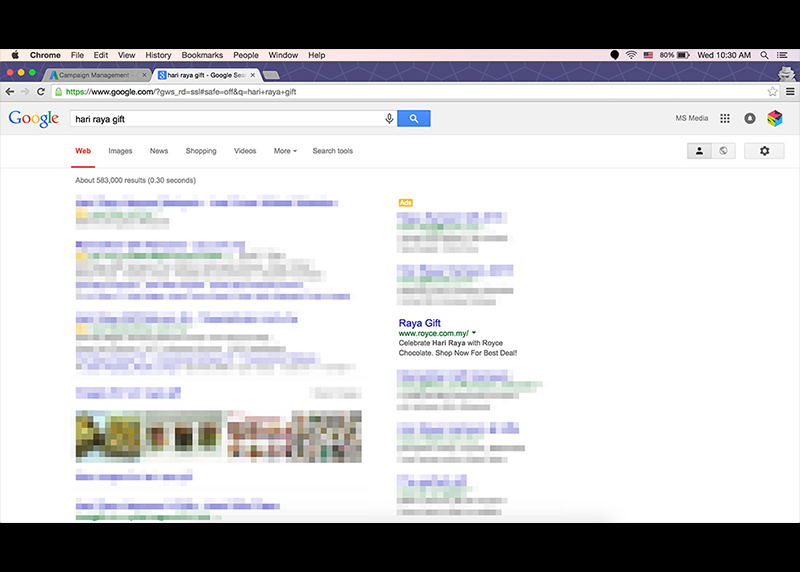Click the blue Google search button

(x=414, y=118)
